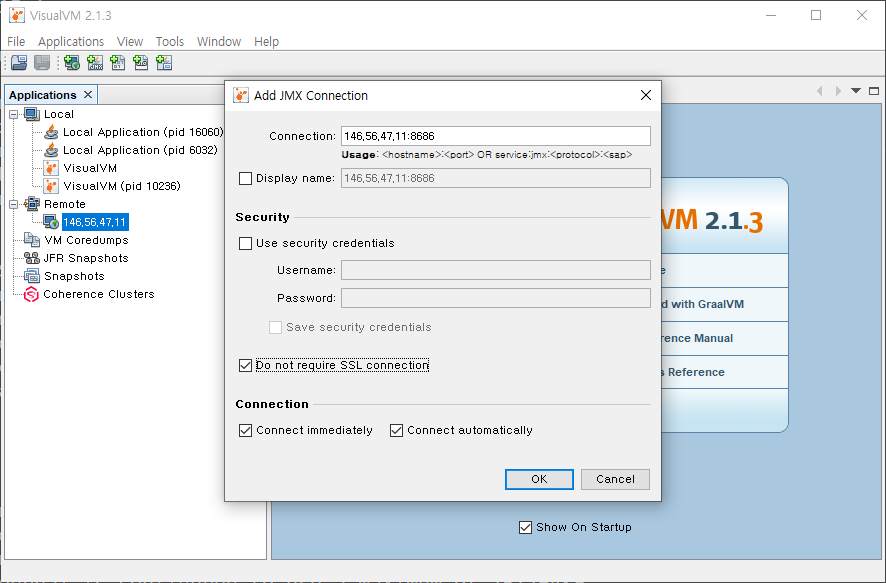The image size is (886, 583).
Task: Uncheck Do not require SSL connection
Action: coord(245,366)
